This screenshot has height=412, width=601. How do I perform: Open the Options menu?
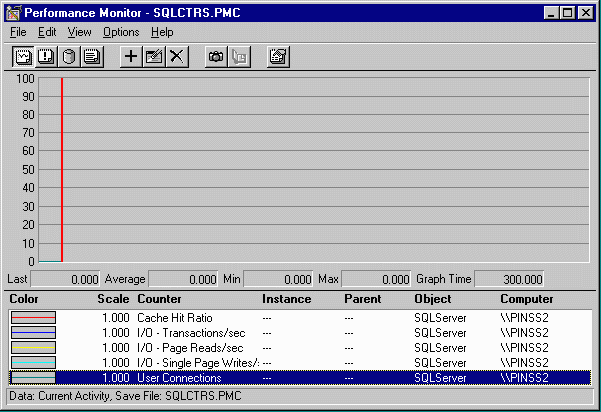(x=121, y=32)
